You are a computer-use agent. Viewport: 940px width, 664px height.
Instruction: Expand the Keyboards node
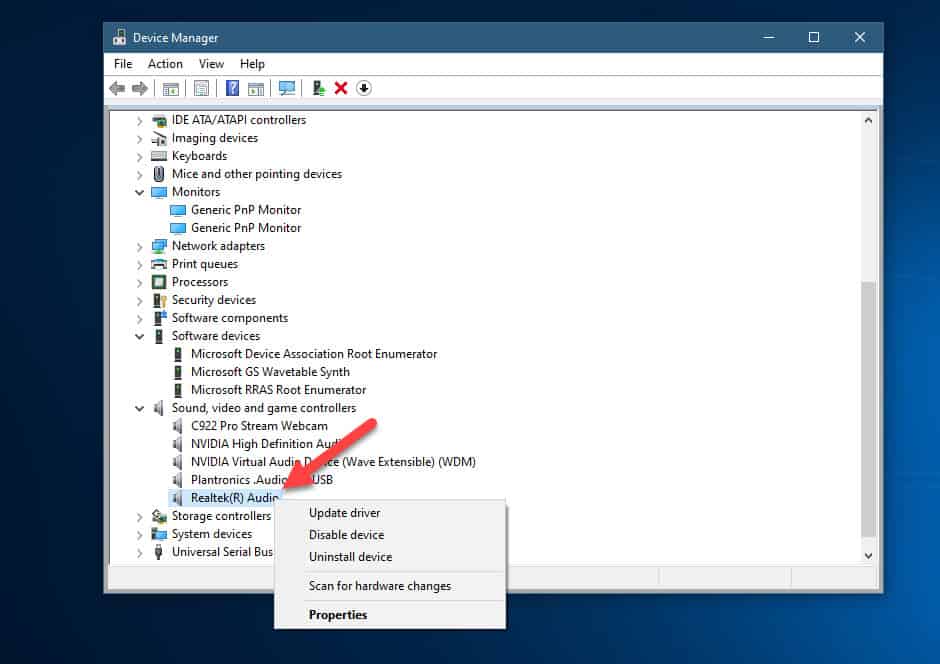[x=139, y=157]
